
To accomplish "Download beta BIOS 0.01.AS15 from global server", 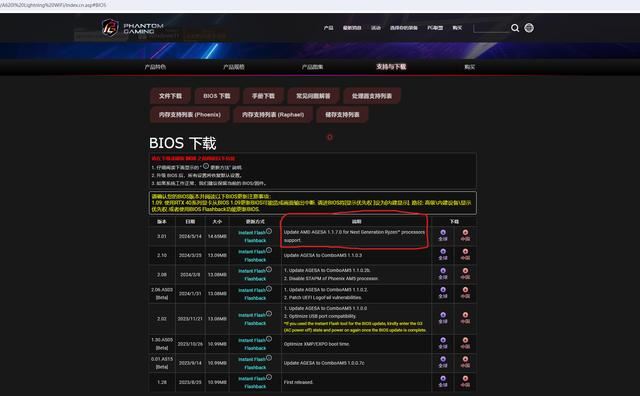I will [x=443, y=363].
